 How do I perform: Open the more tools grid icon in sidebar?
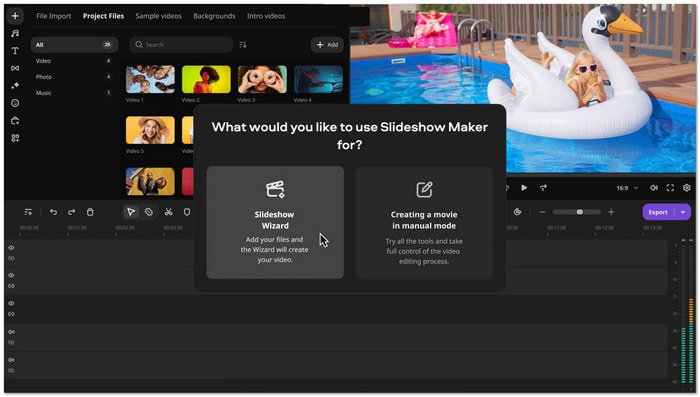pyautogui.click(x=15, y=138)
